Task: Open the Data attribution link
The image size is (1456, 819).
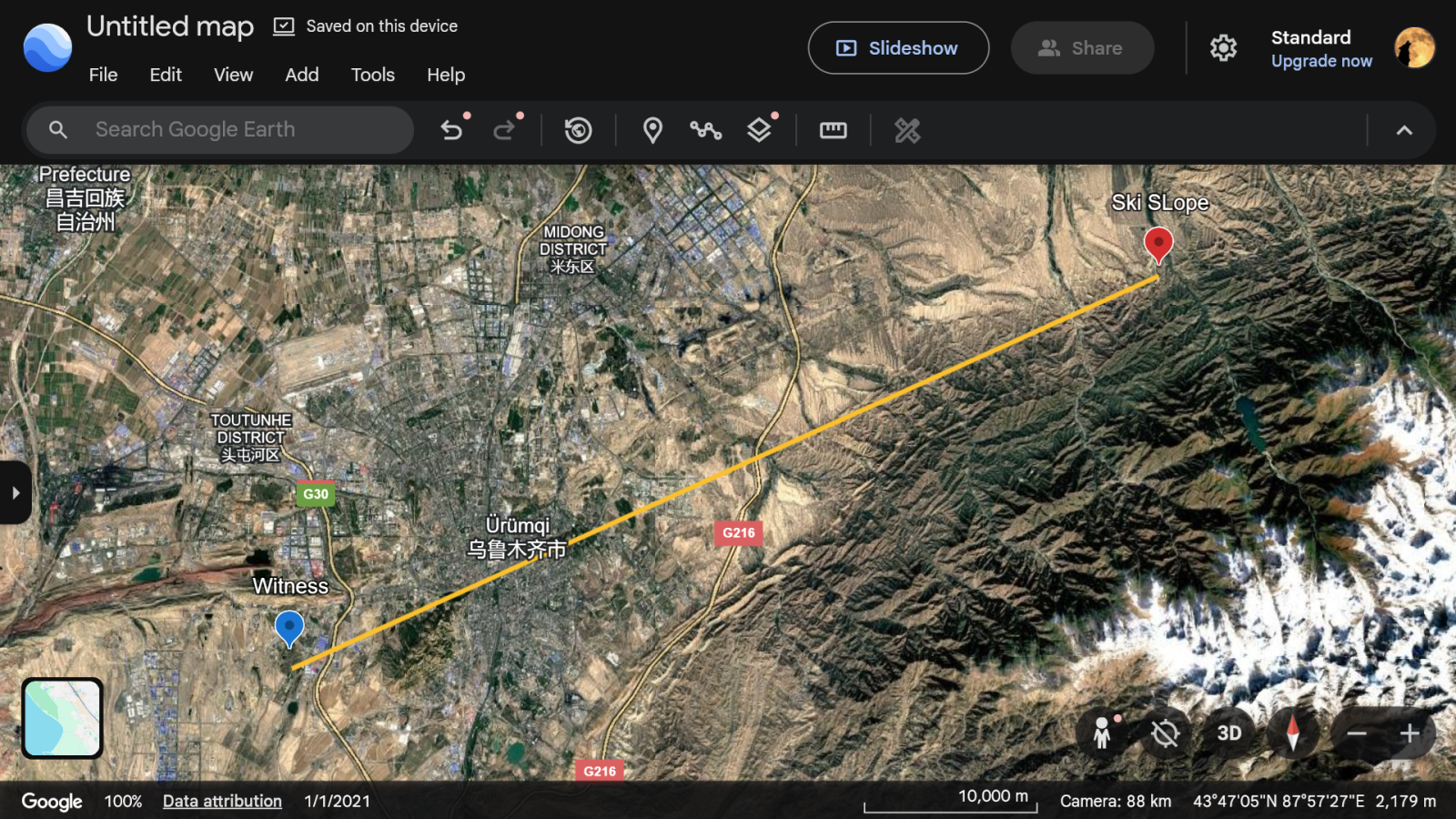Action: (222, 801)
